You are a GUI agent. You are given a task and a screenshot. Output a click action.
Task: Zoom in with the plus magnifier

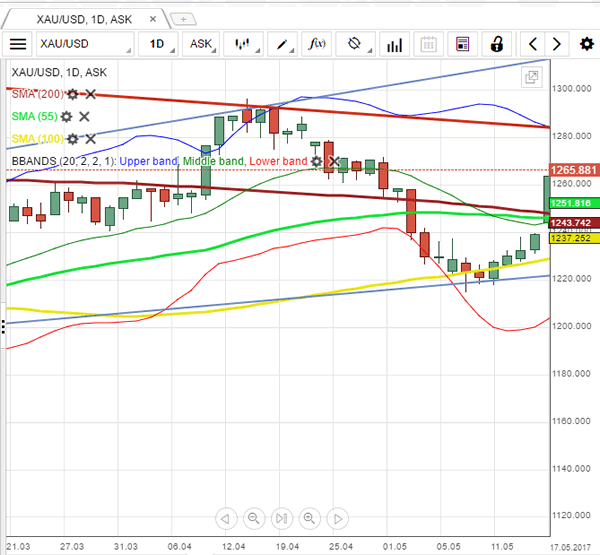click(309, 519)
